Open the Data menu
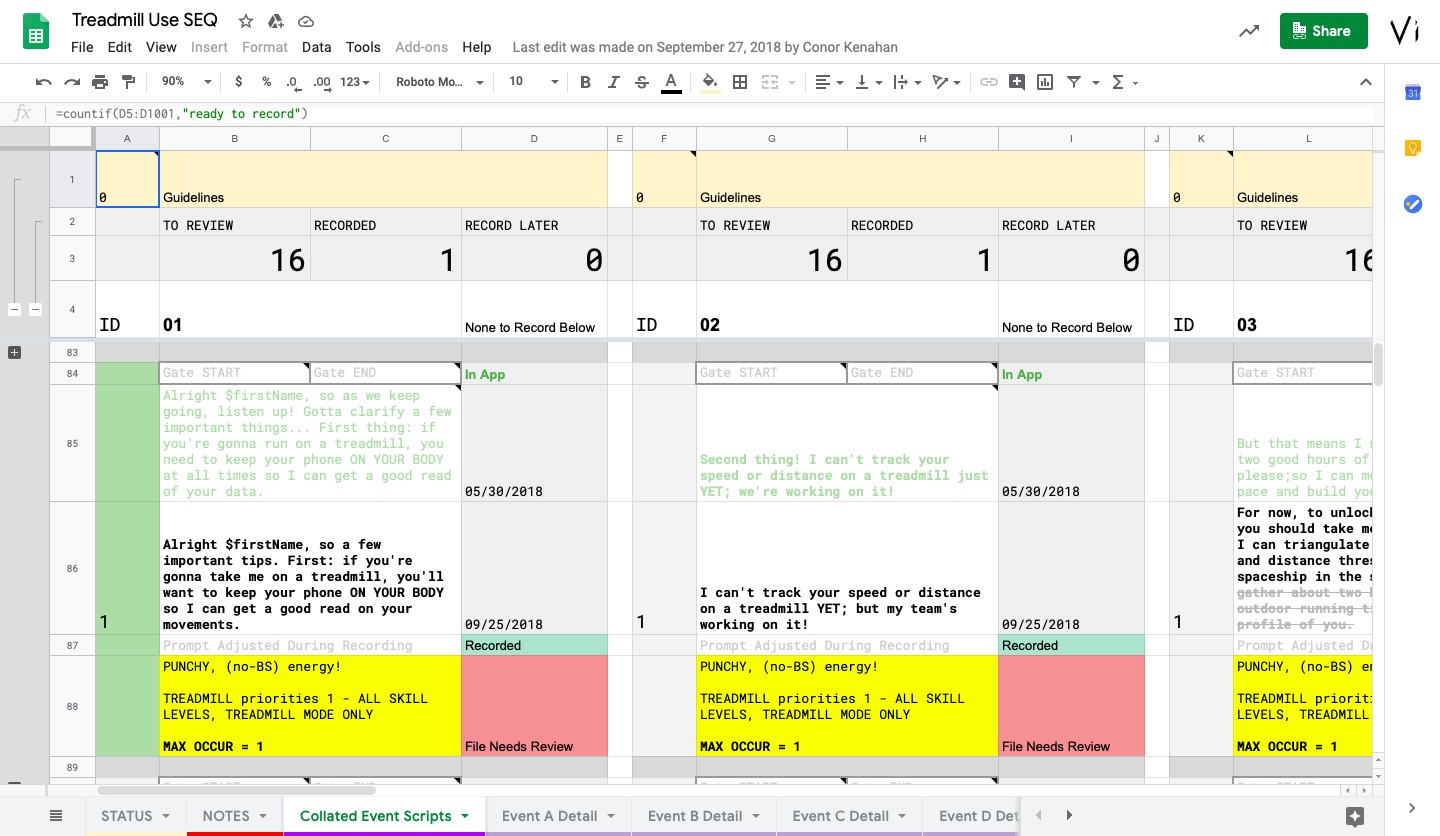Image resolution: width=1440 pixels, height=836 pixels. point(316,47)
